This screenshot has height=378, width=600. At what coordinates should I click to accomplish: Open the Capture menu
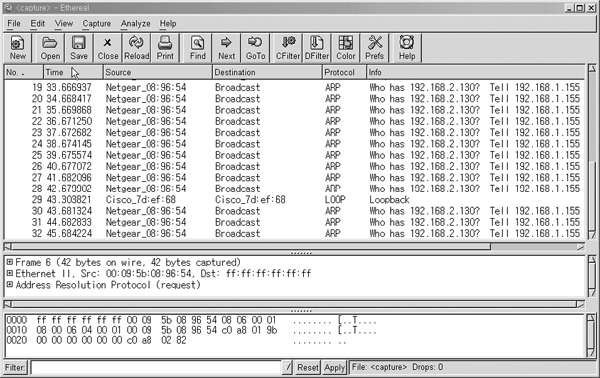(x=97, y=24)
